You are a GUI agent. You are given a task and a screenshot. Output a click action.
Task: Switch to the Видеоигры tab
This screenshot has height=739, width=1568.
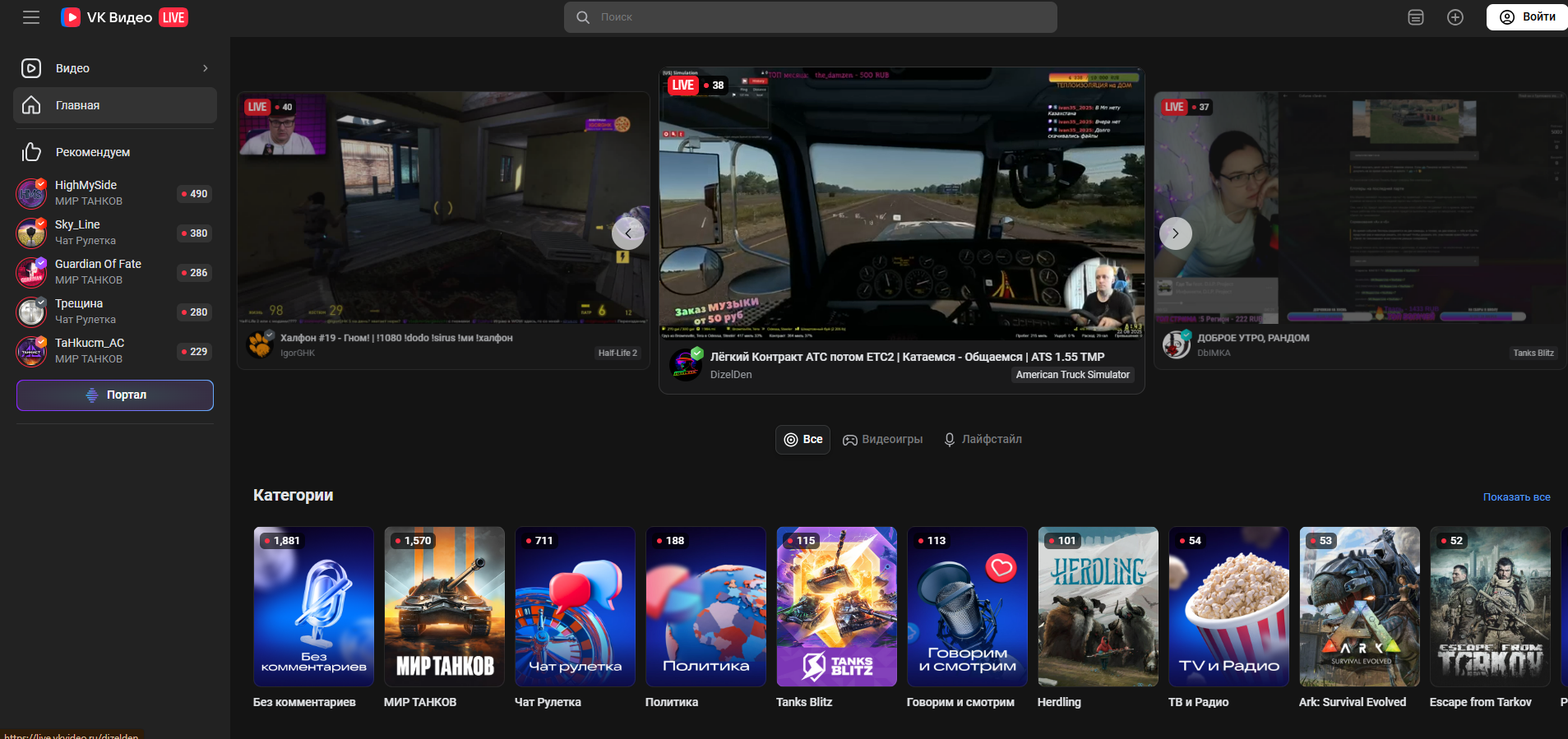pyautogui.click(x=882, y=440)
